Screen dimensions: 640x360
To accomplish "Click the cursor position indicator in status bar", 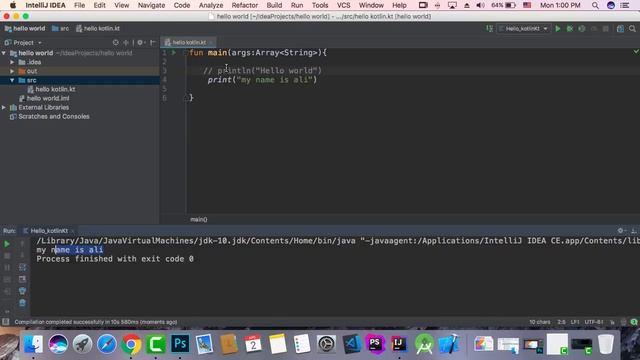I will pyautogui.click(x=562, y=322).
